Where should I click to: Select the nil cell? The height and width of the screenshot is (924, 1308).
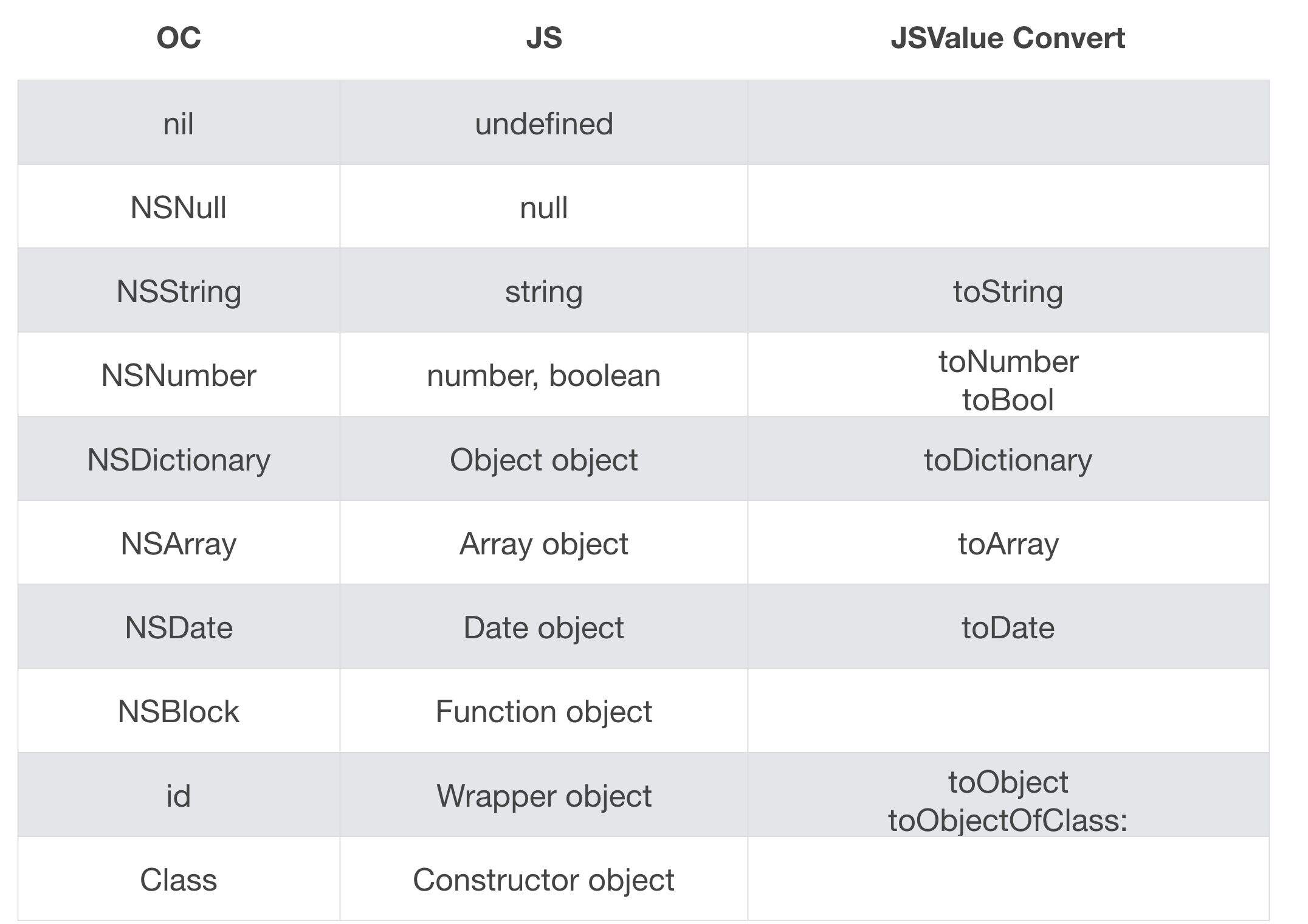pyautogui.click(x=179, y=123)
